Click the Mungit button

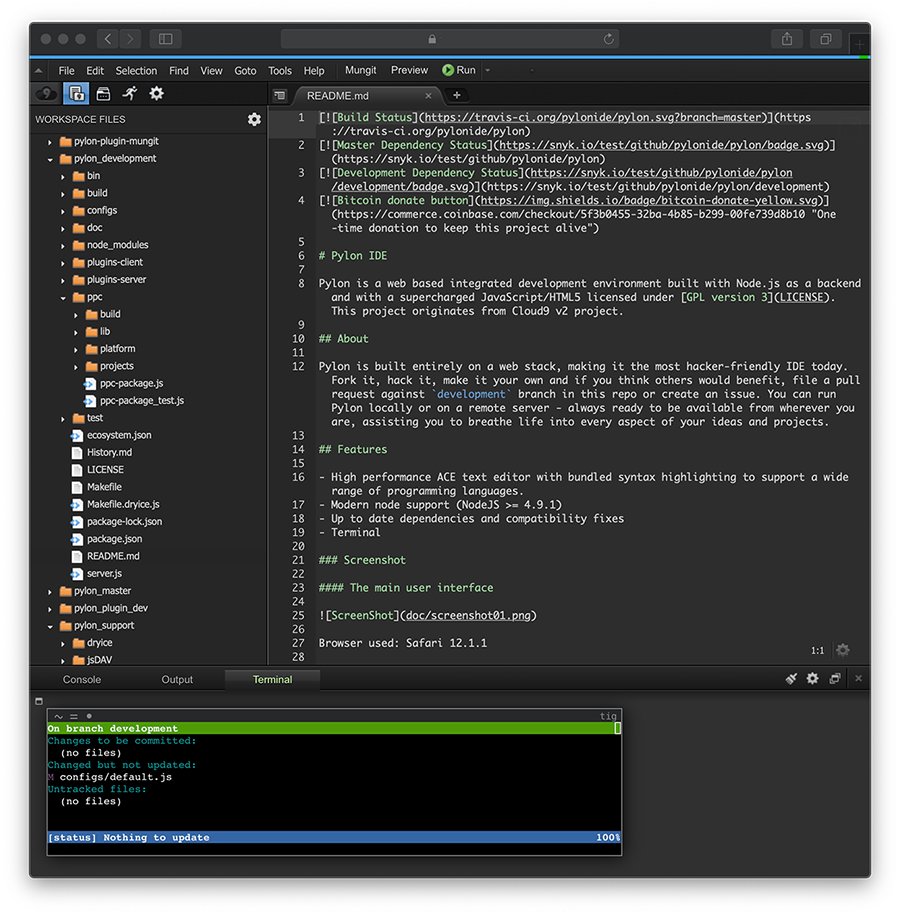361,70
